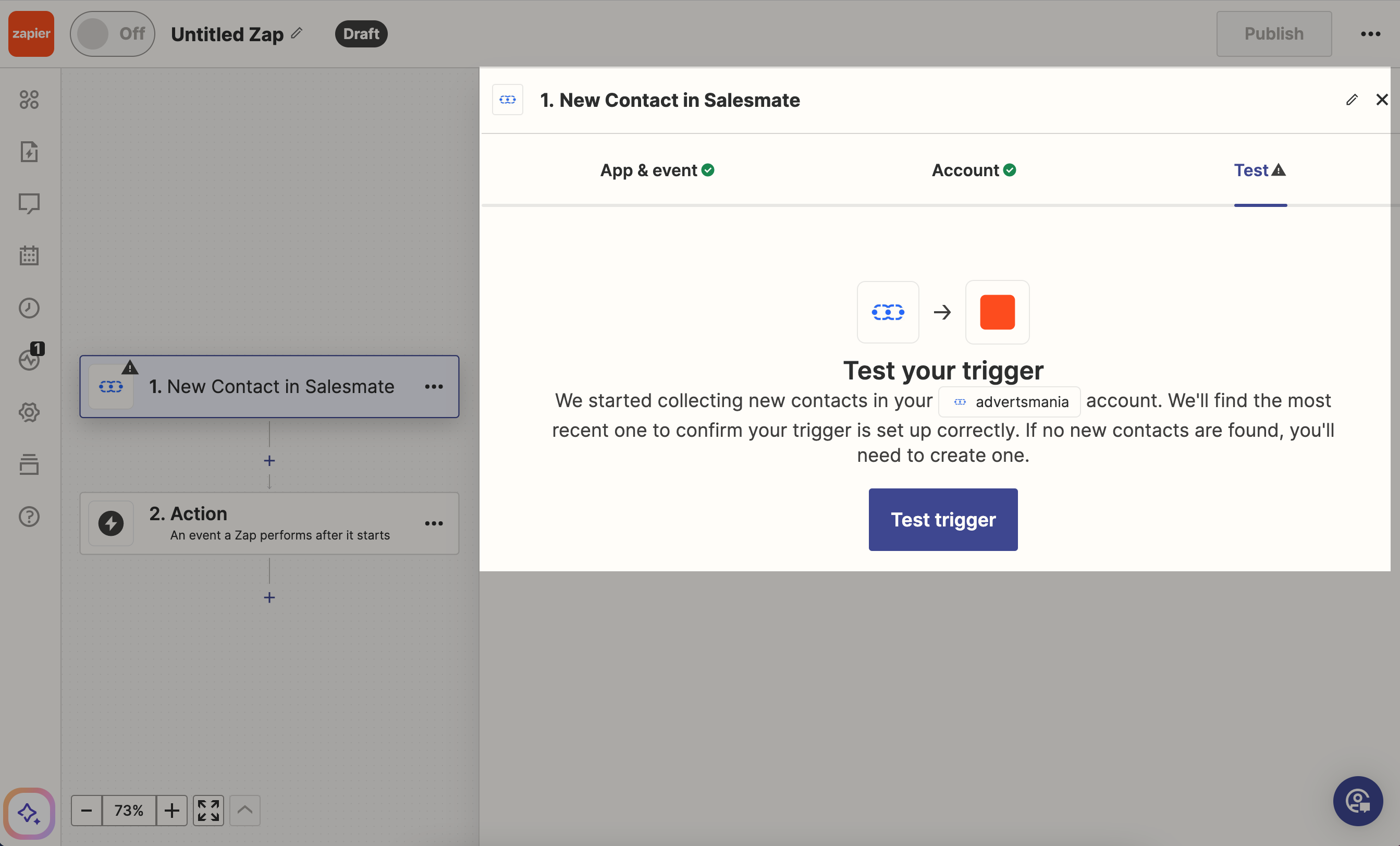Open the help question-mark sidebar icon
Viewport: 1400px width, 846px height.
29,517
